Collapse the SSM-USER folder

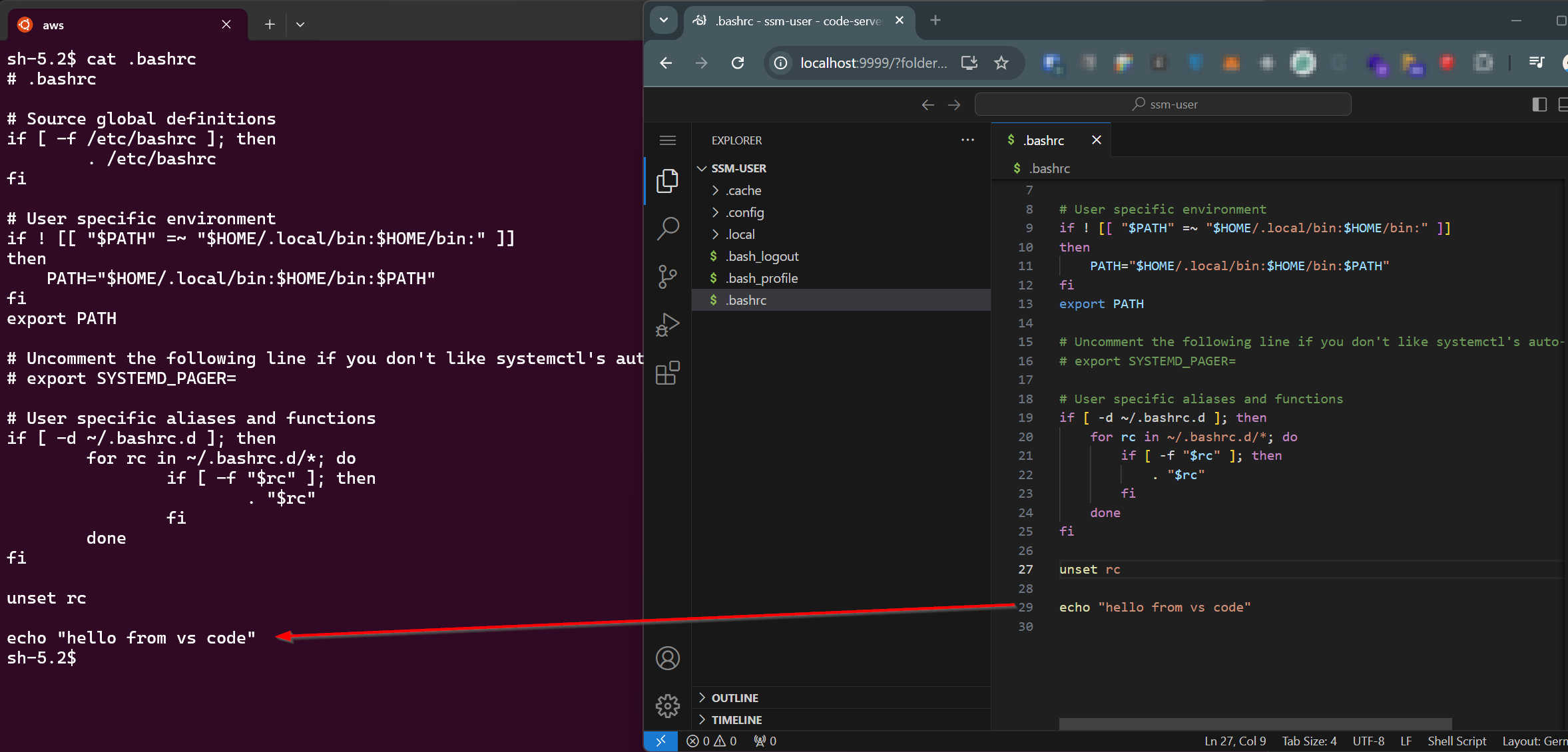tap(703, 168)
